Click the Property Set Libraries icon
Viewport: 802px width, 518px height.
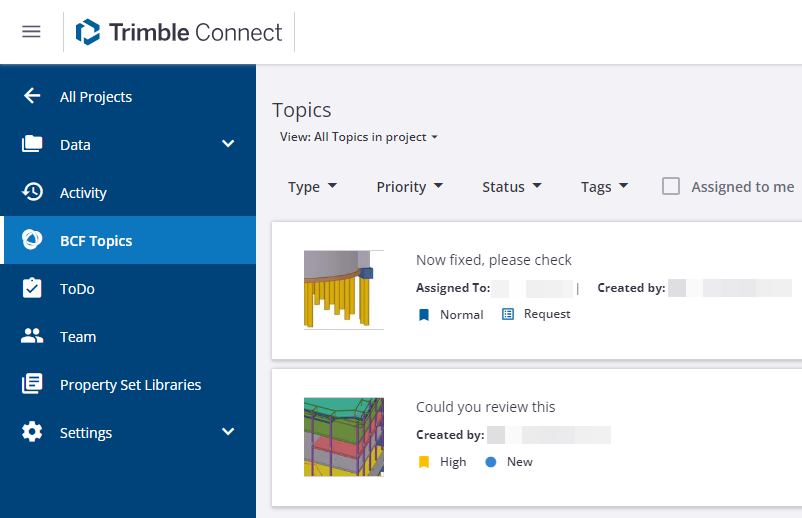click(x=32, y=384)
